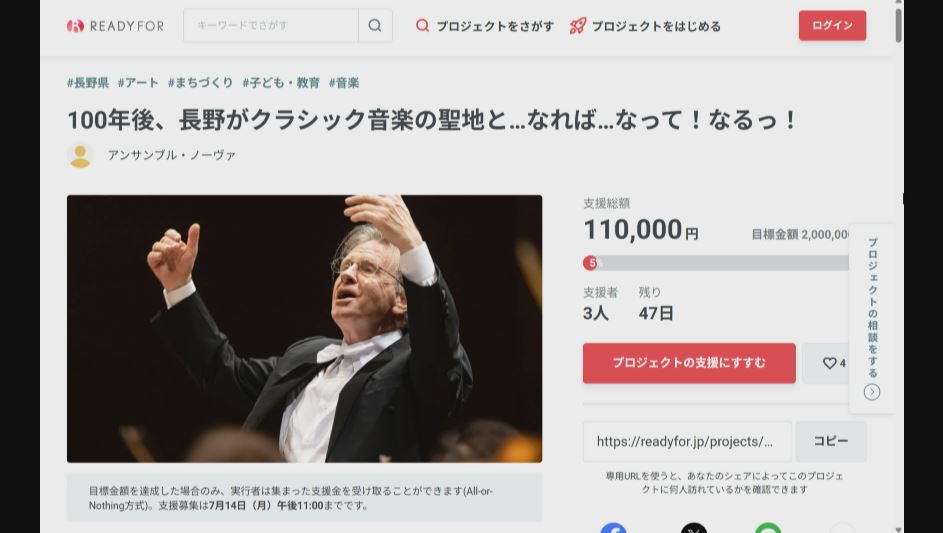Viewport: 943px width, 533px height.
Task: Click the アンサンブル・ノーヴァ avatar icon
Action: (x=80, y=155)
